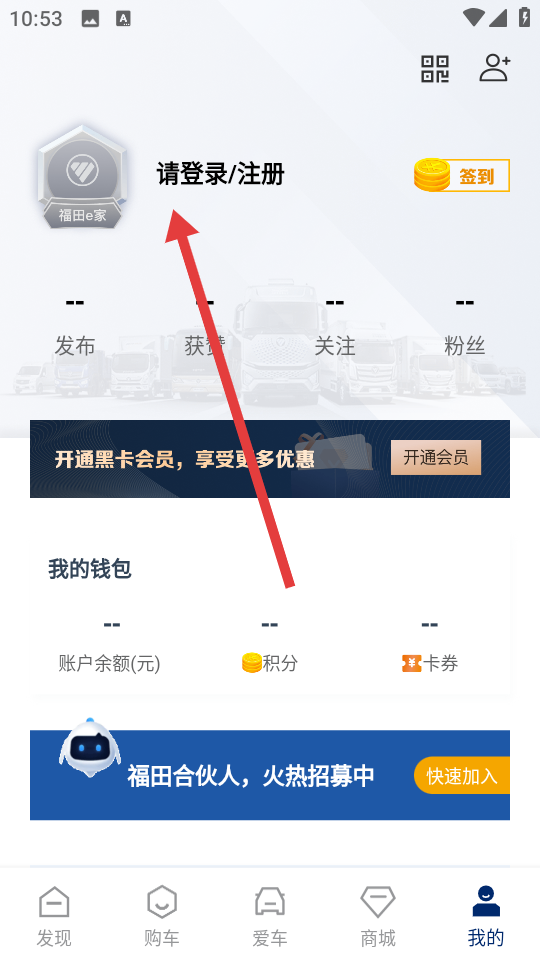Open 账户余额(元) balance

point(110,644)
